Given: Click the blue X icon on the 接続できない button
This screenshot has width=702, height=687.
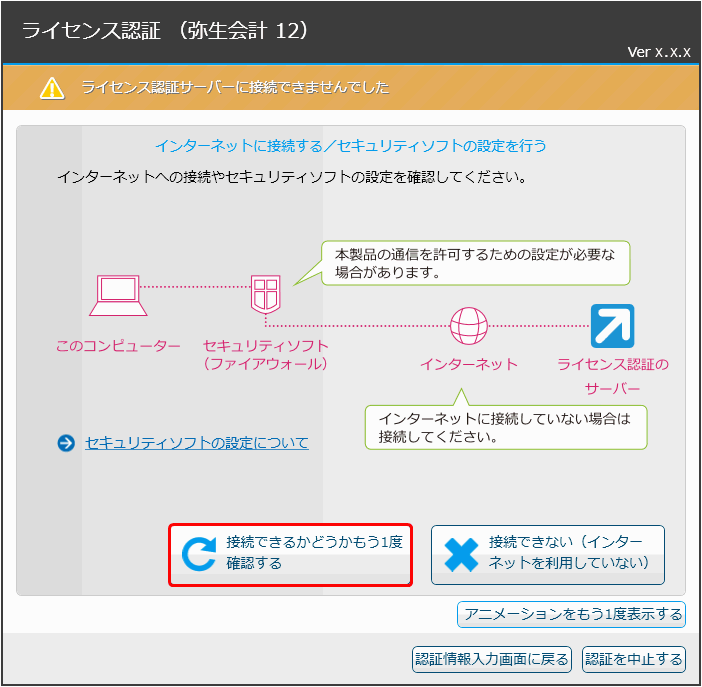Looking at the screenshot, I should click(460, 555).
